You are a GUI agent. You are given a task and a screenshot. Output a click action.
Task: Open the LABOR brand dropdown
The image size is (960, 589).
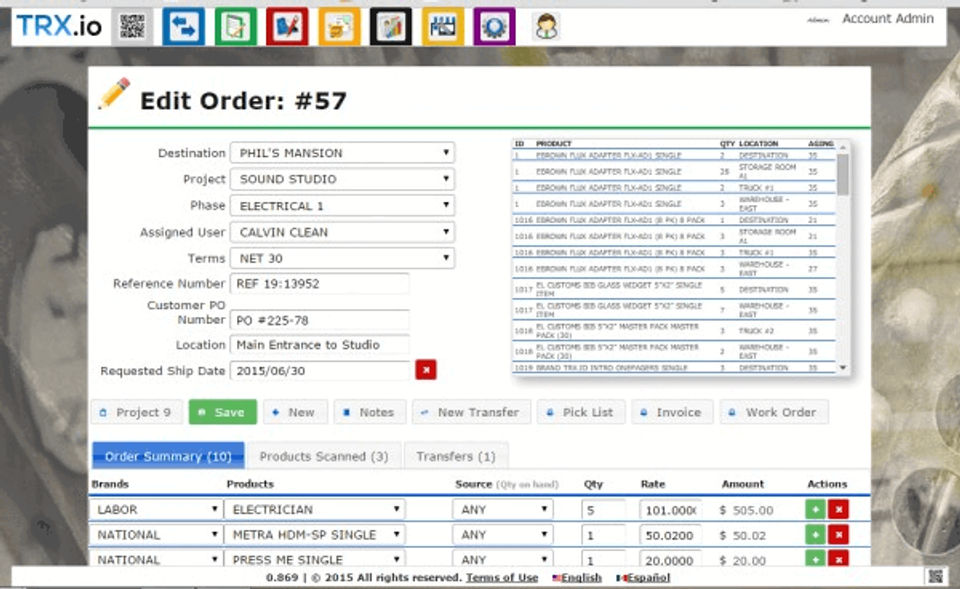[156, 509]
